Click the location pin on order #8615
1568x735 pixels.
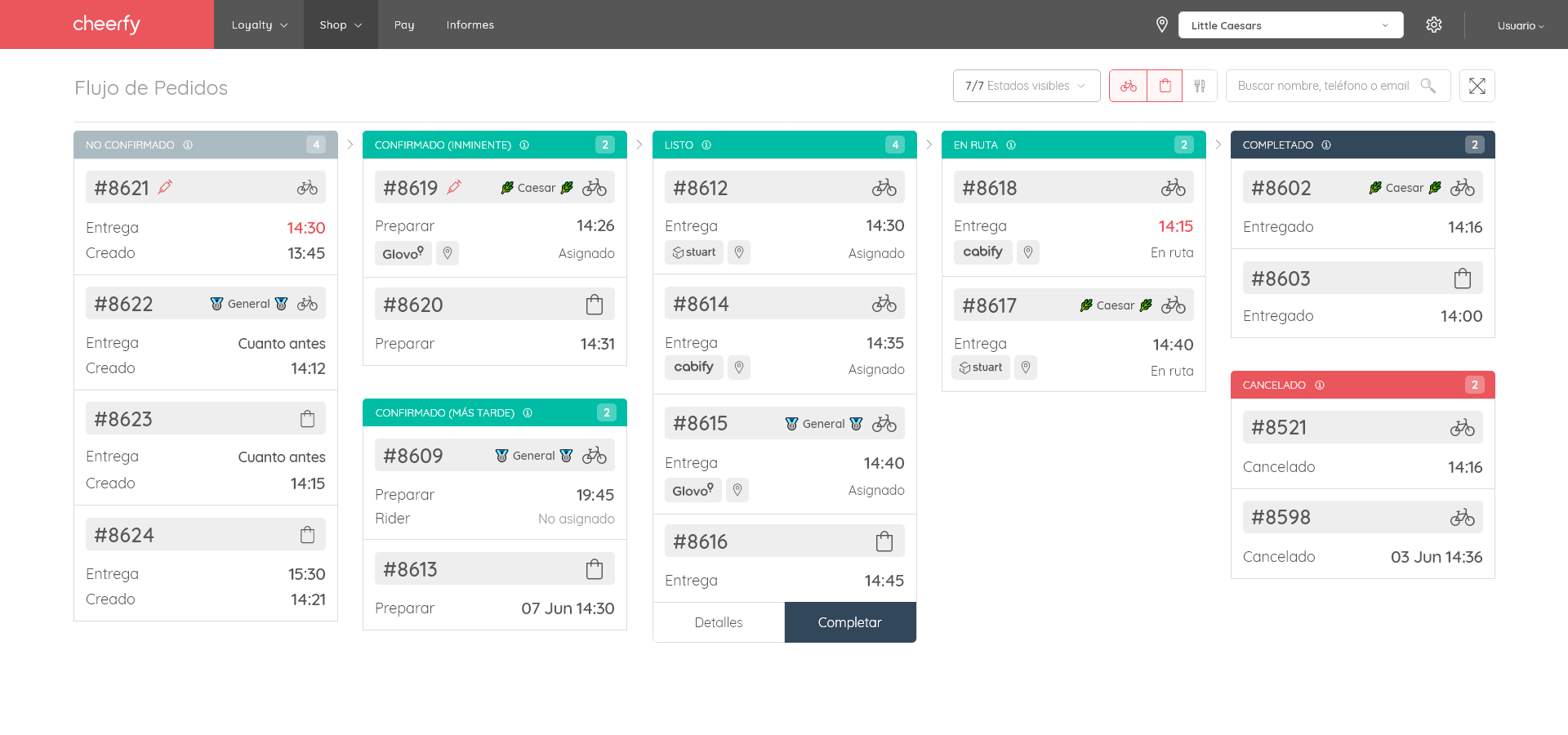point(737,490)
